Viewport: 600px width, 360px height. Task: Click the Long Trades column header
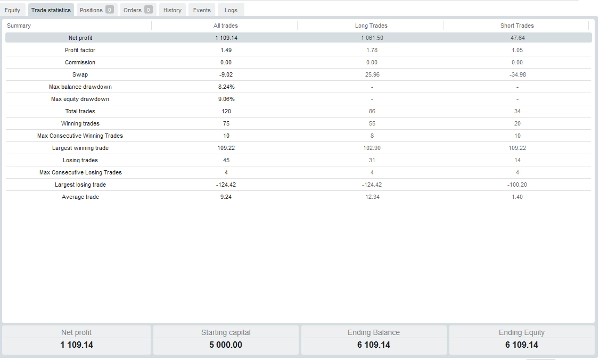pos(371,26)
